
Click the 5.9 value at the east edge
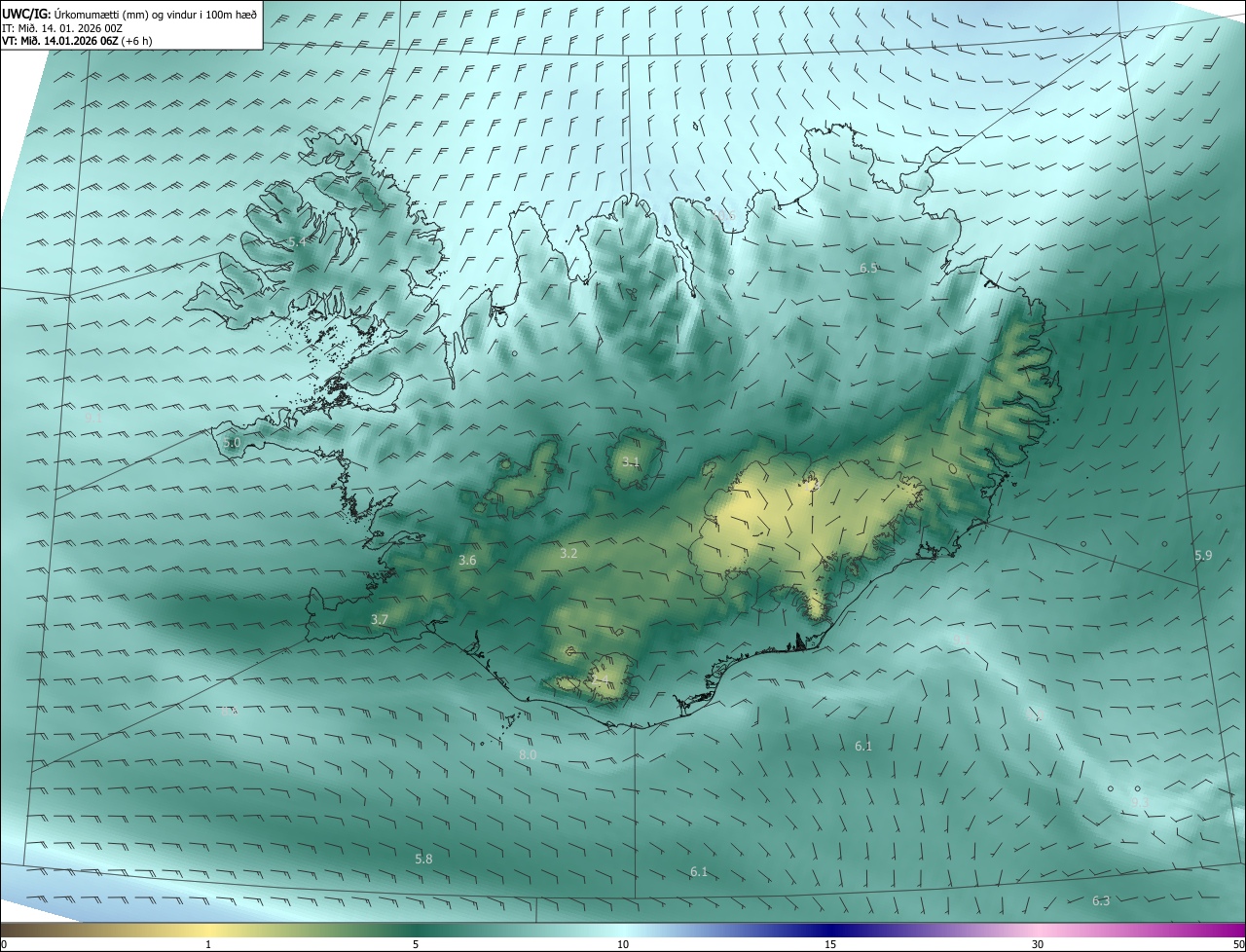point(1204,555)
